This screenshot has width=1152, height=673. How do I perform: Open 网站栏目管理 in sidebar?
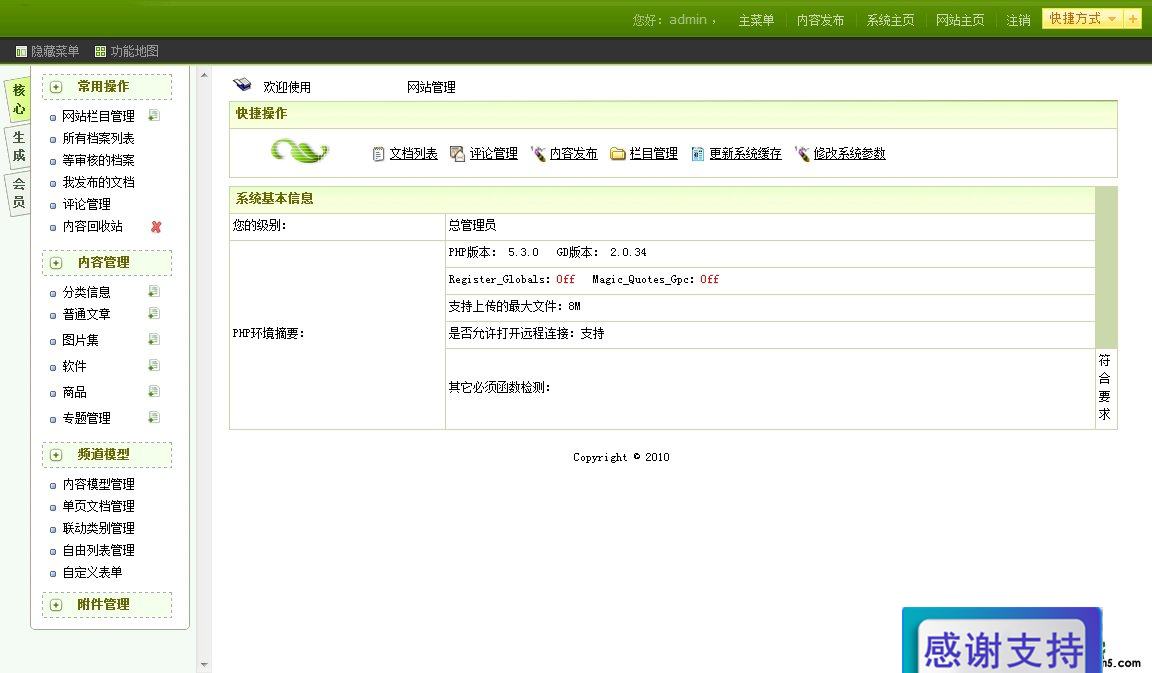(x=98, y=116)
